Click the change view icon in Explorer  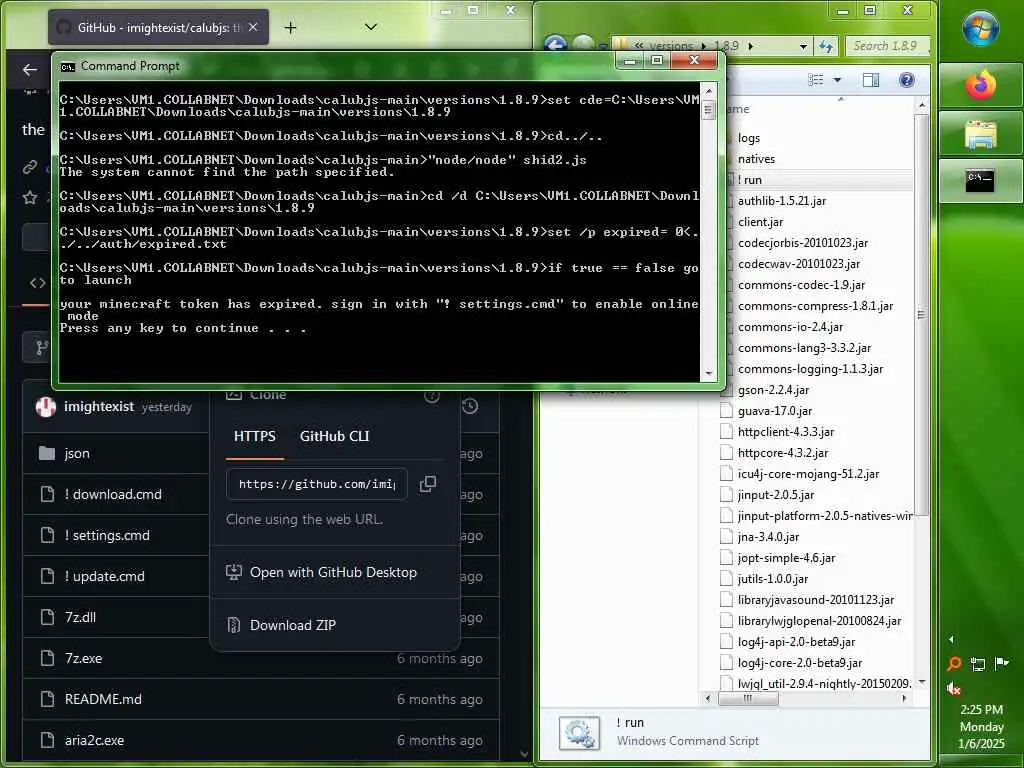816,80
